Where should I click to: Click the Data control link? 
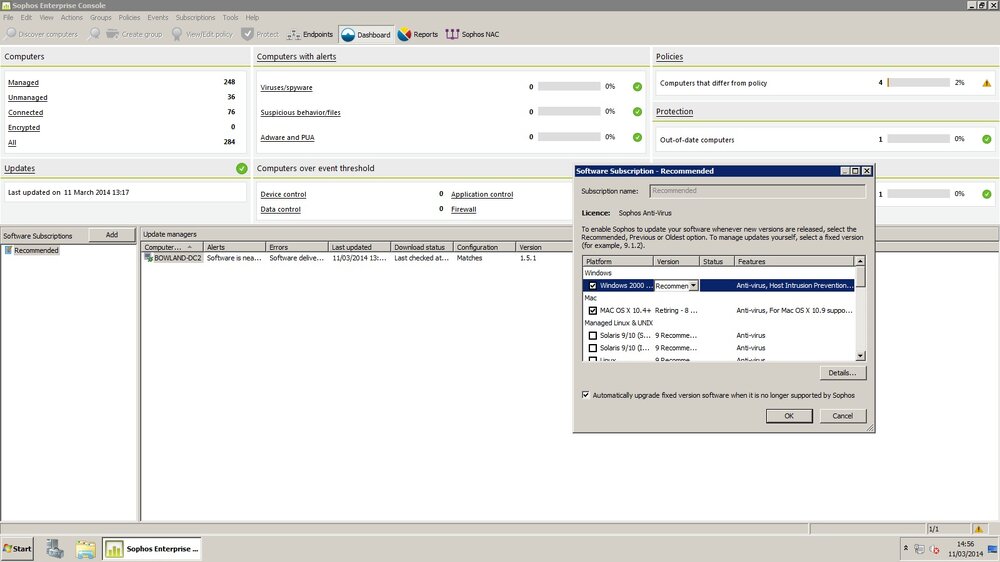click(281, 209)
